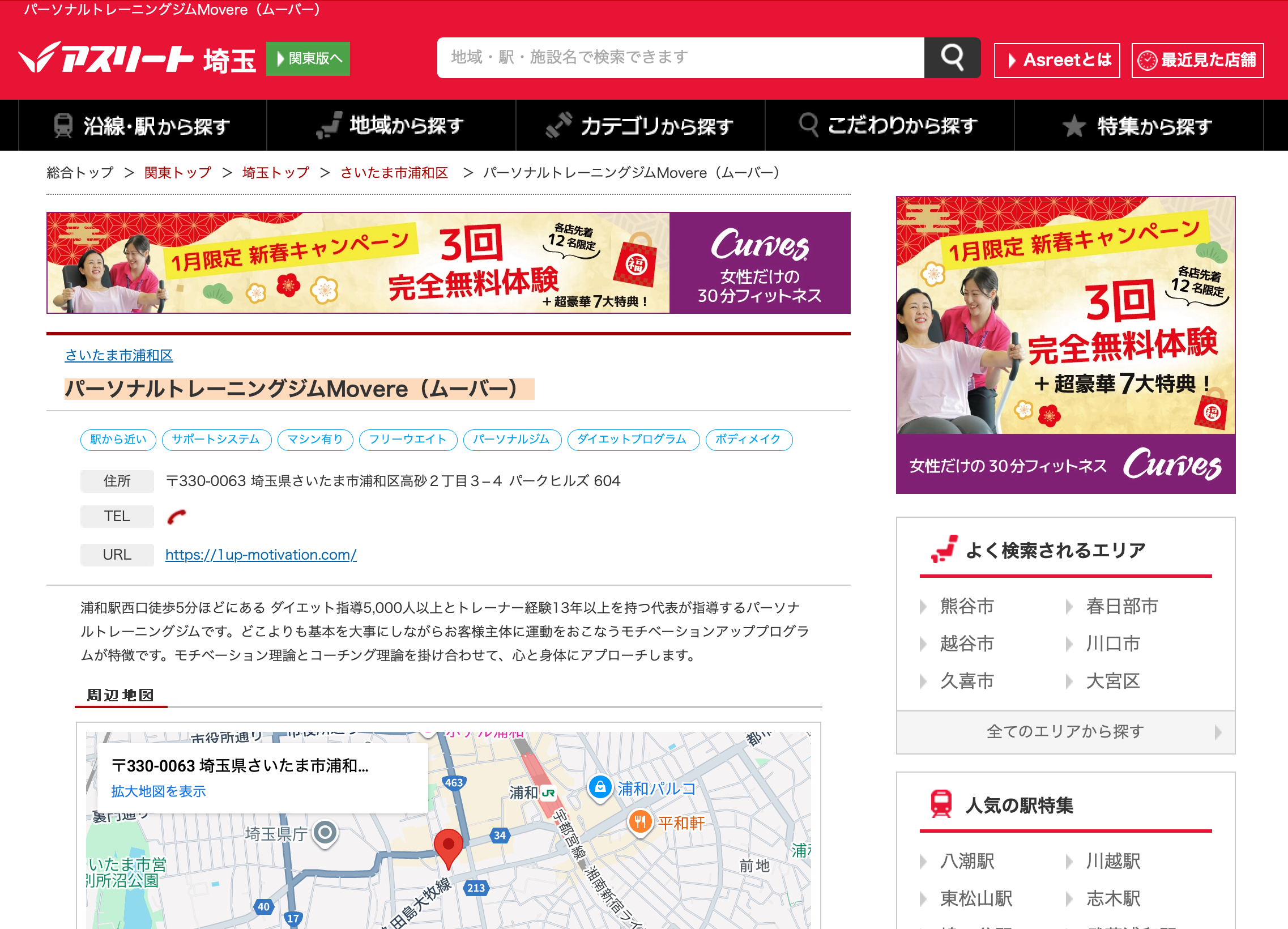Click the 浦和パルコ shopping icon on map

(600, 787)
